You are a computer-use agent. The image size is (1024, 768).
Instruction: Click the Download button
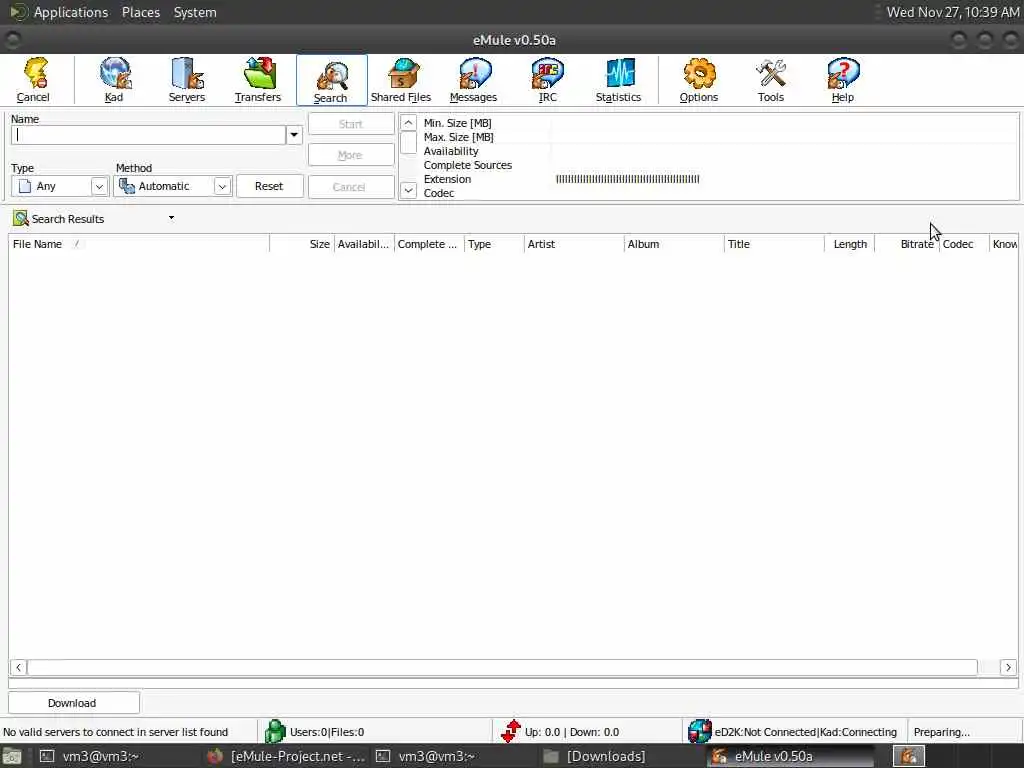[73, 703]
